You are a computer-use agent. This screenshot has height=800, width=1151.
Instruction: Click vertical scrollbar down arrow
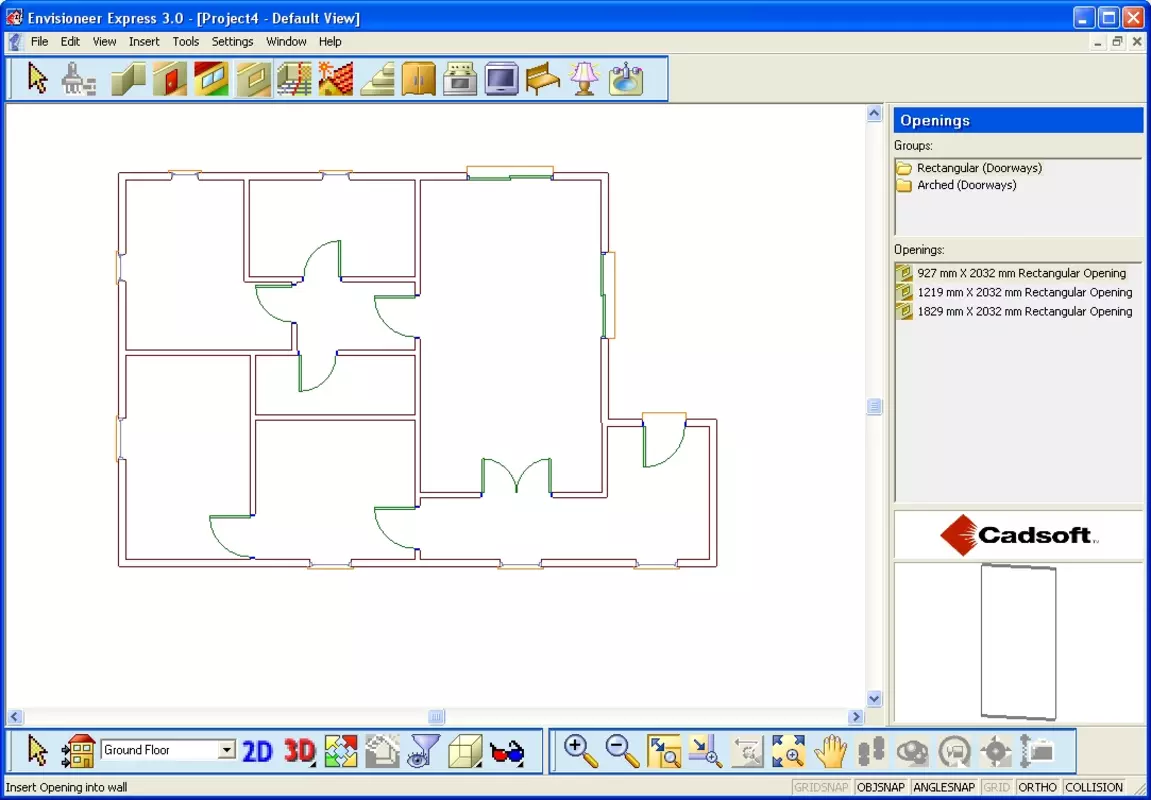[874, 699]
